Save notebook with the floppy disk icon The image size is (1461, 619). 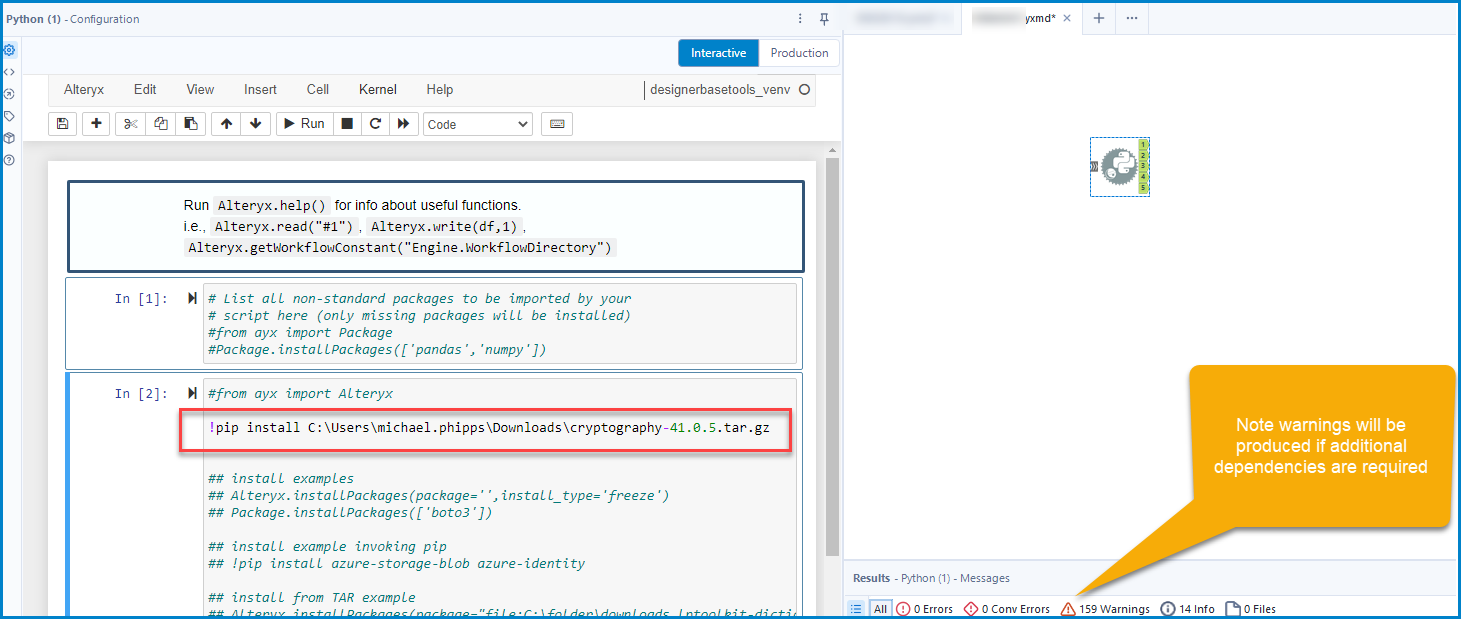[62, 124]
